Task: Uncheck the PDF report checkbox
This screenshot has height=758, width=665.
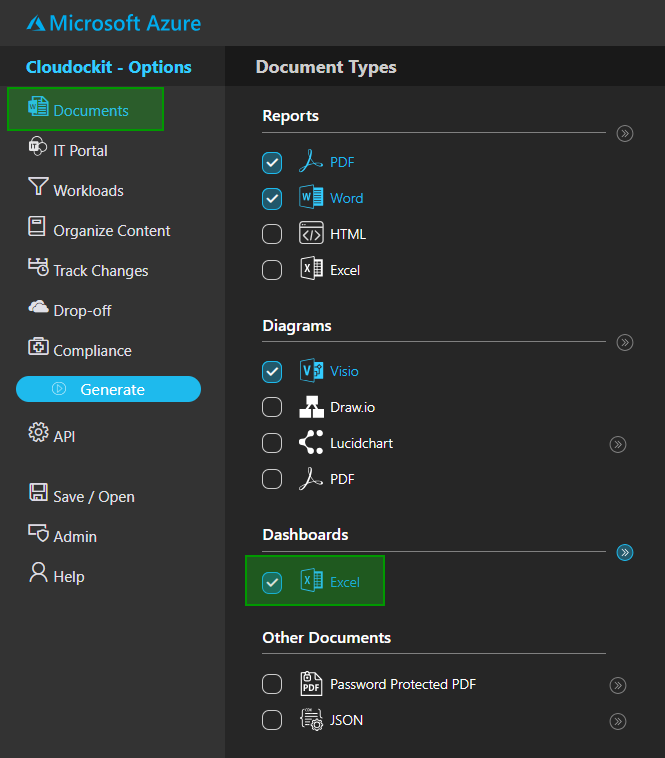Action: (x=272, y=163)
